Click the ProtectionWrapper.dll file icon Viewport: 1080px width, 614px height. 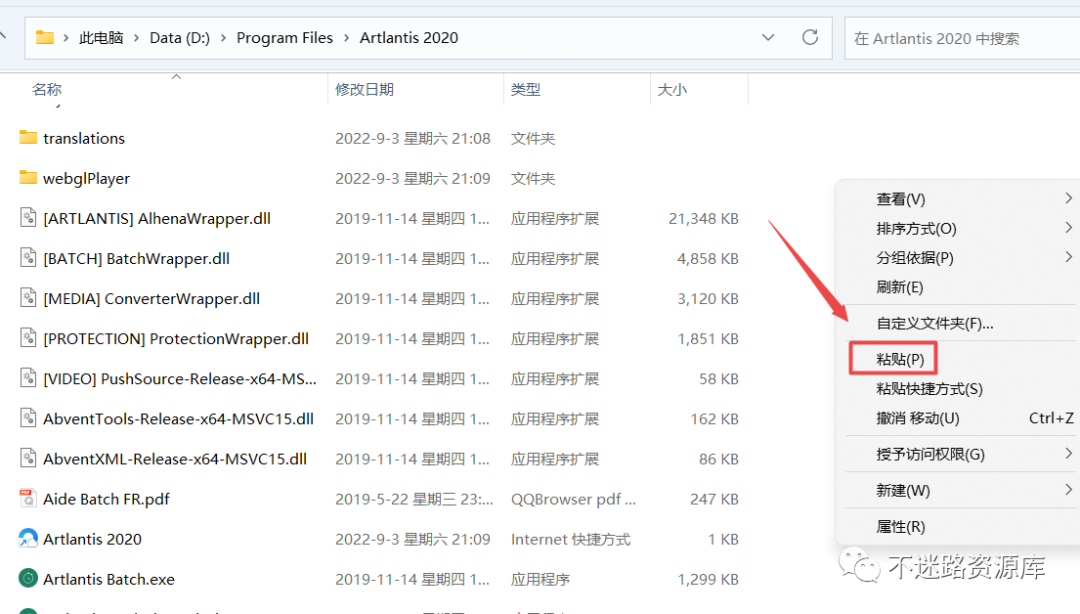pyautogui.click(x=28, y=338)
